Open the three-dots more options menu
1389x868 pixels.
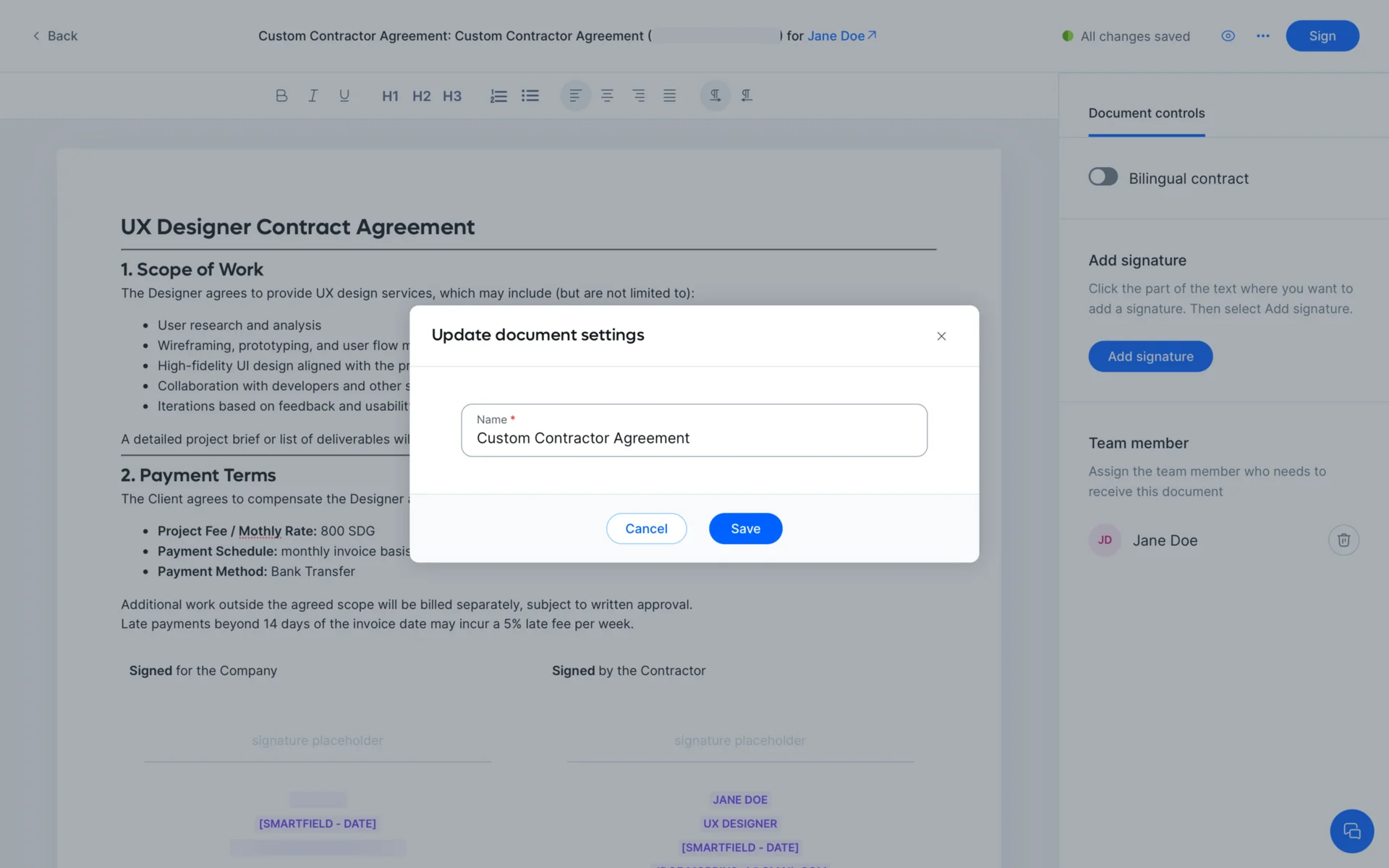1263,36
